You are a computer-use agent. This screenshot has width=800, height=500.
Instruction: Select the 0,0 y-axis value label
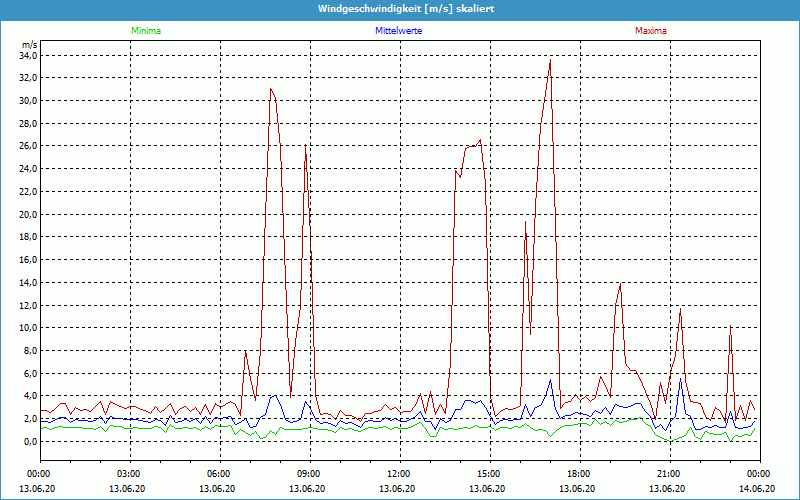(x=29, y=441)
